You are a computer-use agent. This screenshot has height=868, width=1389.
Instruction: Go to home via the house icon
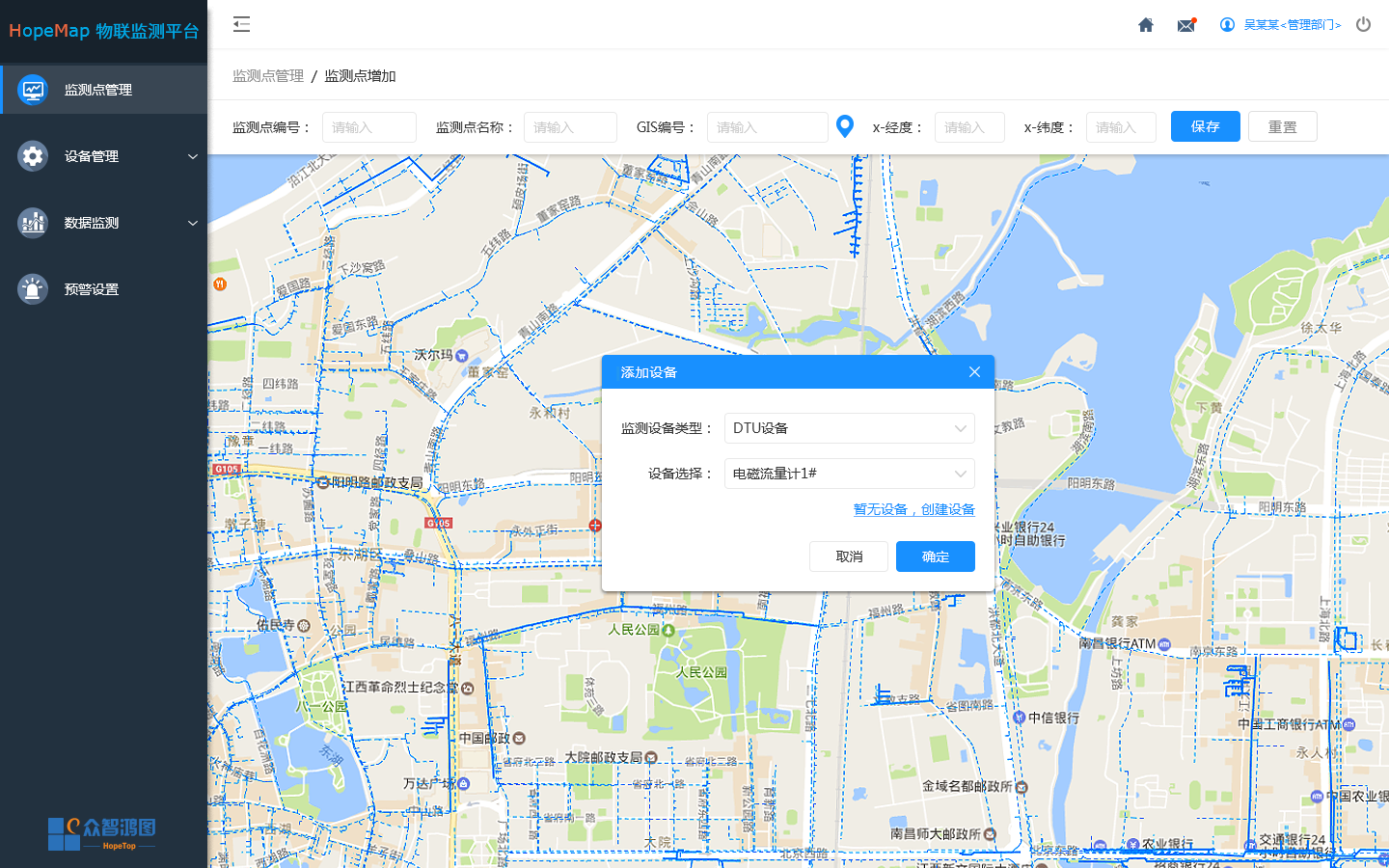(x=1146, y=25)
